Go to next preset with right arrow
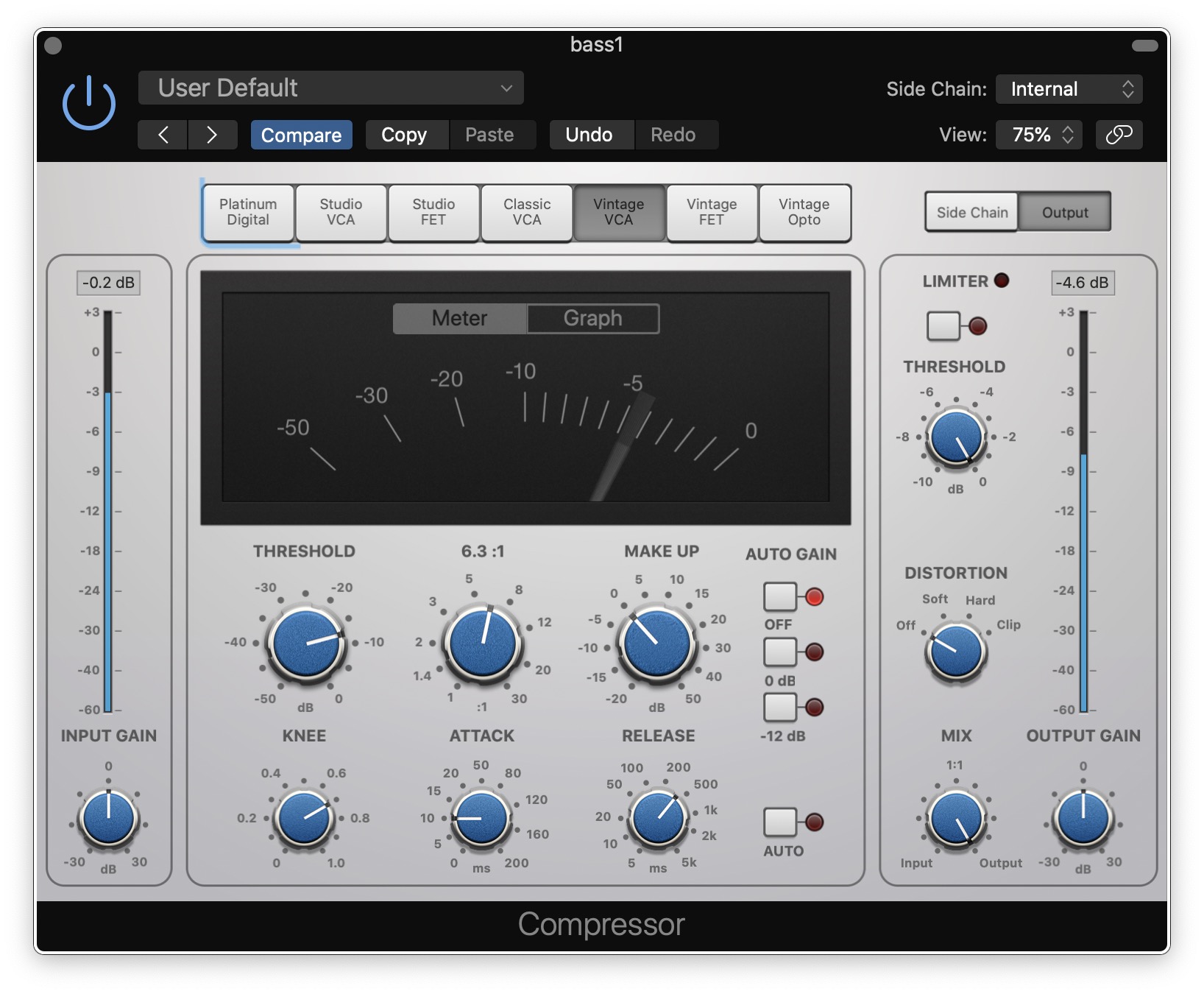Viewport: 1204px width, 994px height. pyautogui.click(x=212, y=135)
